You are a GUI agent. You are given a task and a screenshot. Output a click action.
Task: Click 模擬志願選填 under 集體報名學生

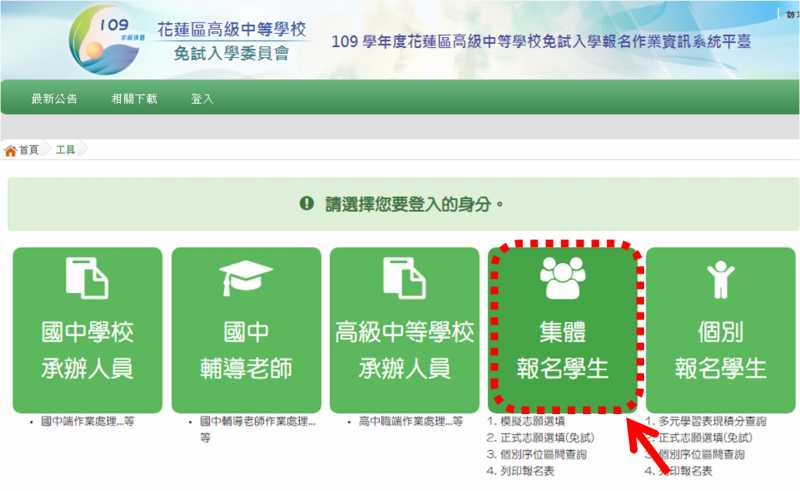click(x=536, y=423)
